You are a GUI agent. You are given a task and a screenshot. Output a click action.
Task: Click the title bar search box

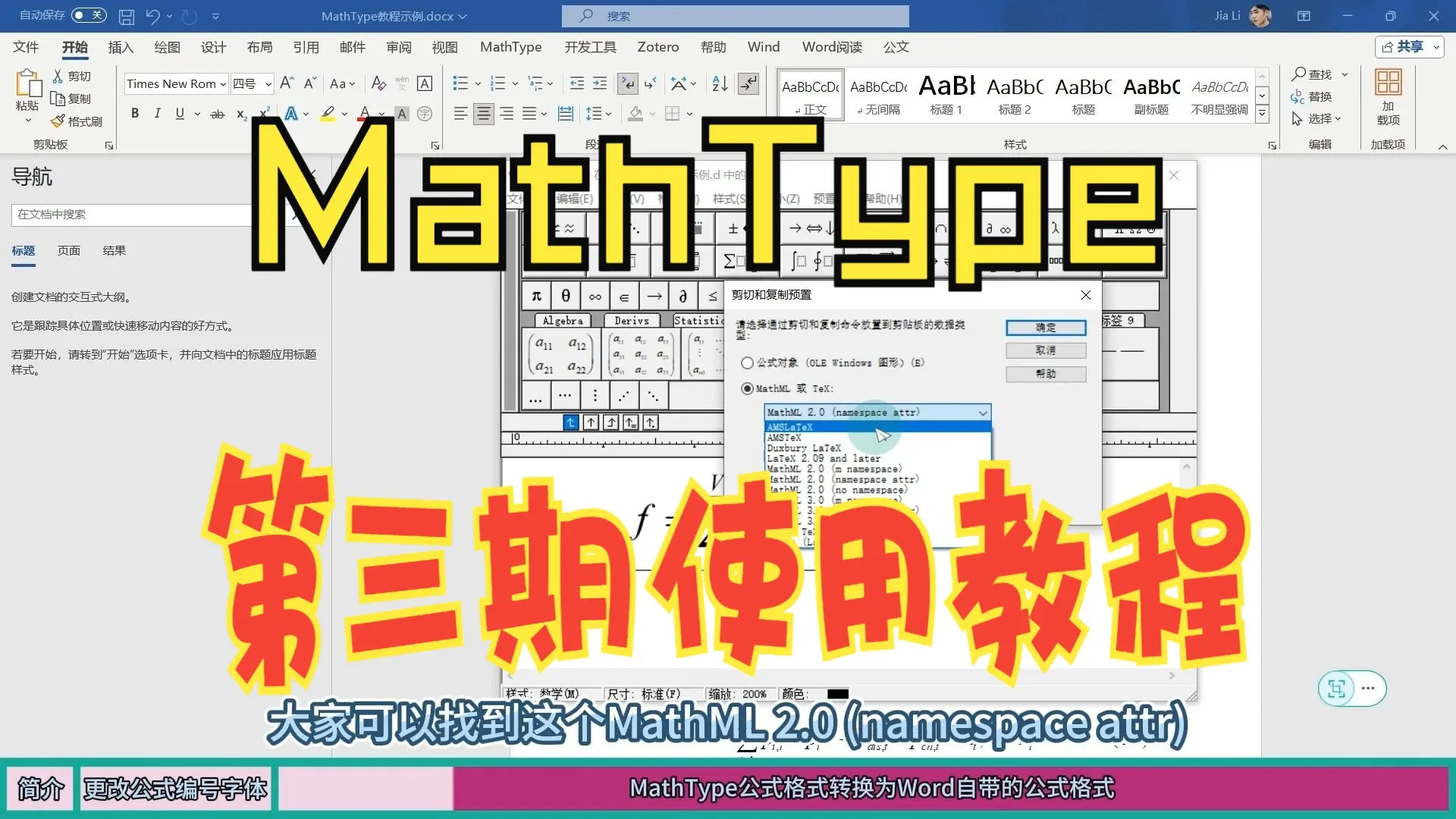coord(735,16)
